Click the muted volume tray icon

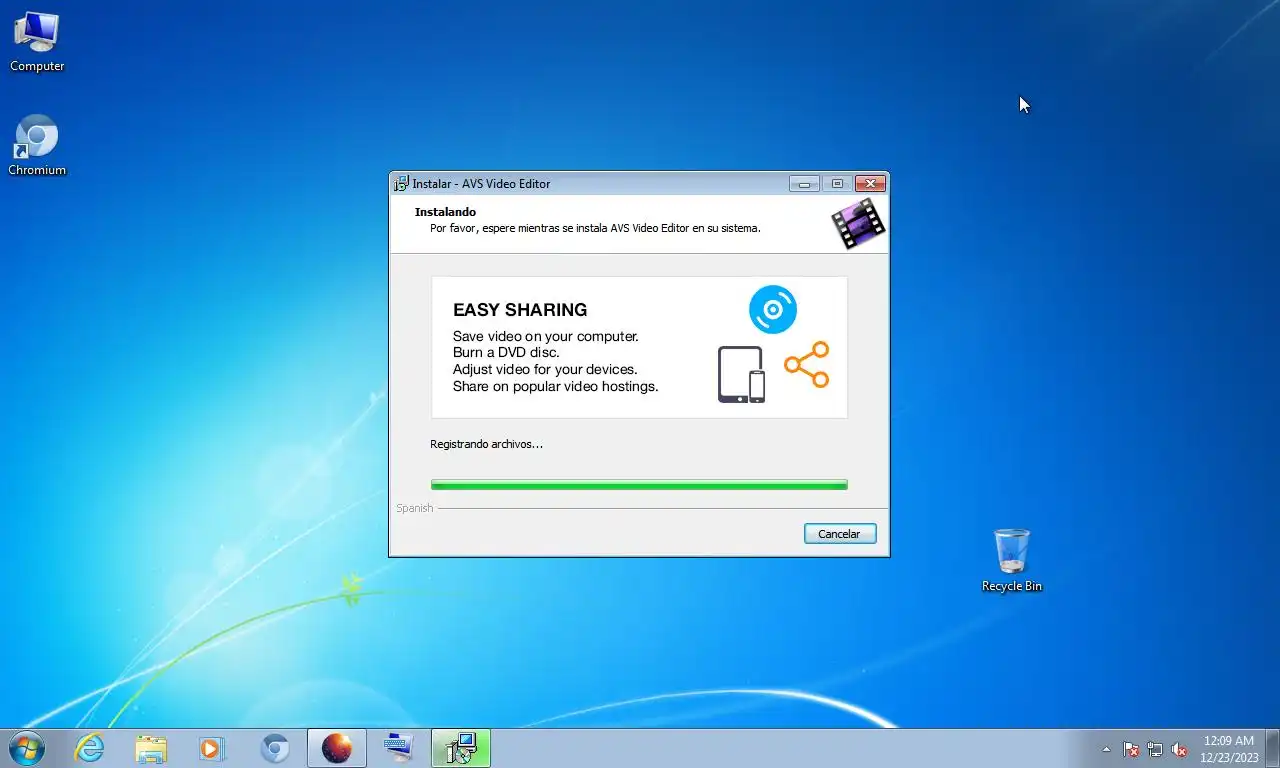tap(1179, 749)
